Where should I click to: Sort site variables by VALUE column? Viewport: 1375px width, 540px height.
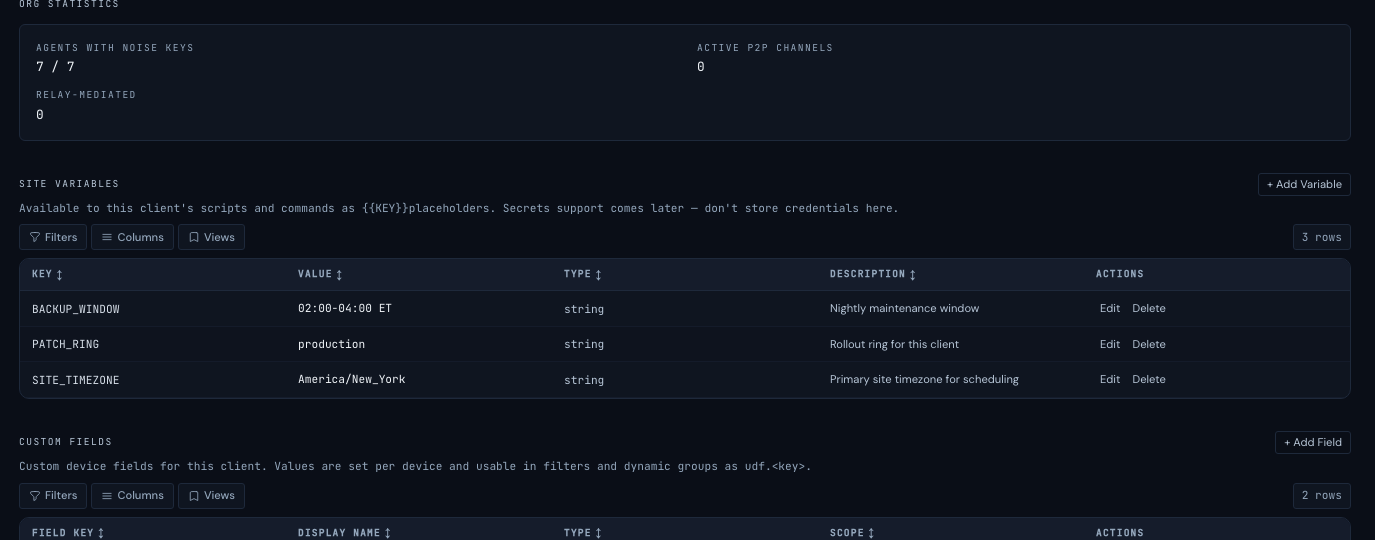(x=320, y=274)
